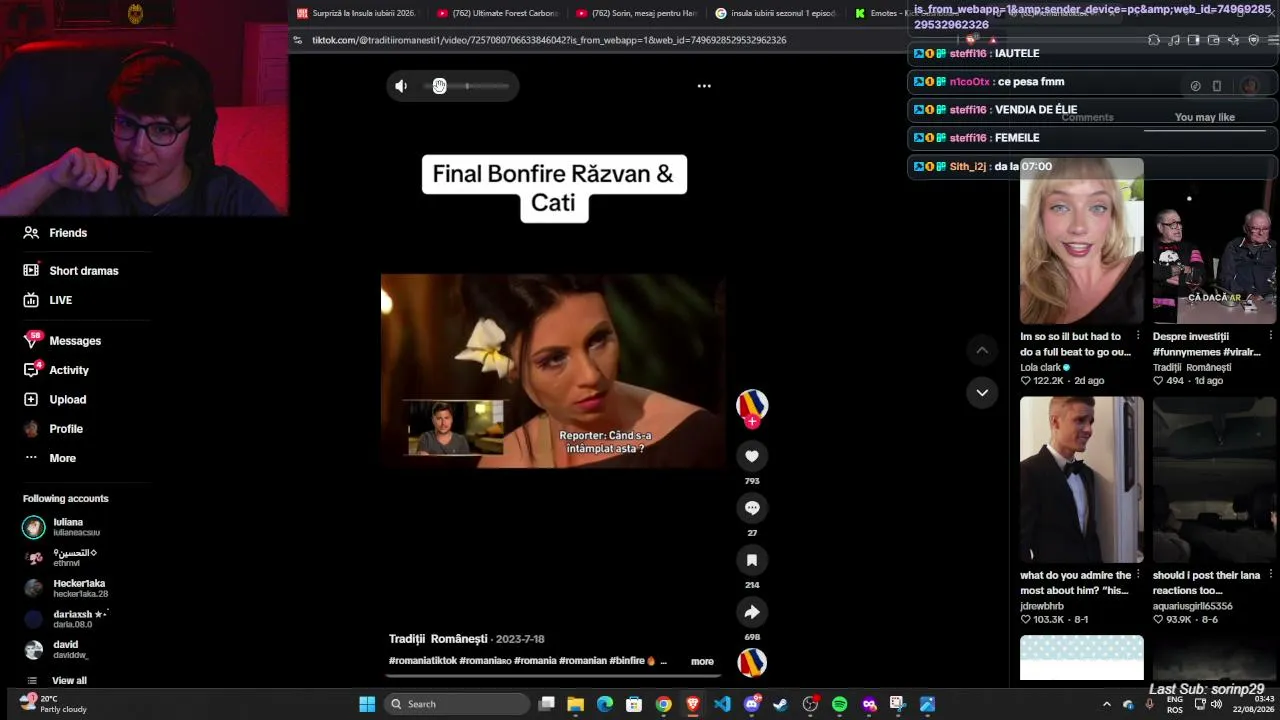Open Brave browser from the taskbar

tap(692, 704)
